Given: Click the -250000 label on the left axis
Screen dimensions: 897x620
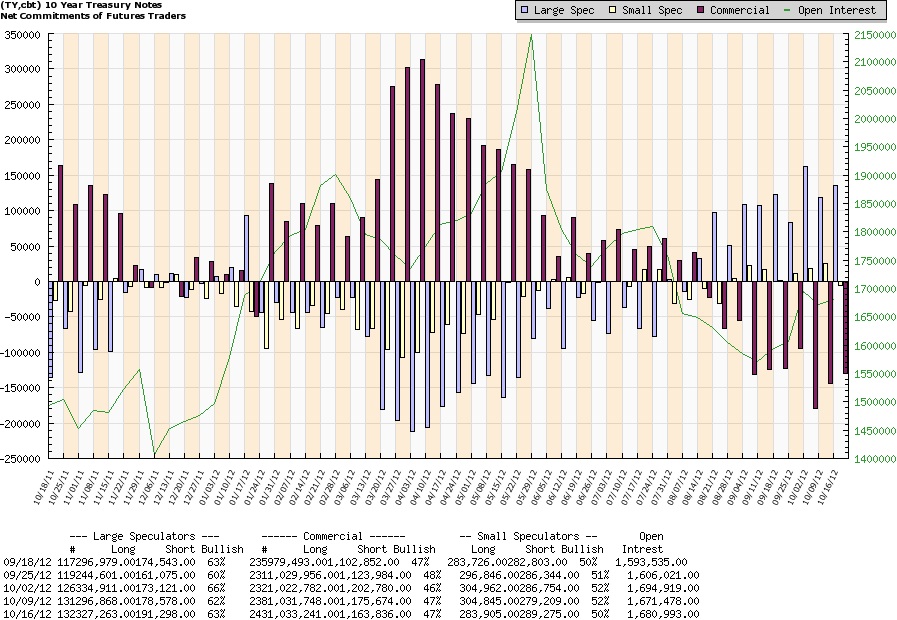Looking at the screenshot, I should click(x=21, y=459).
